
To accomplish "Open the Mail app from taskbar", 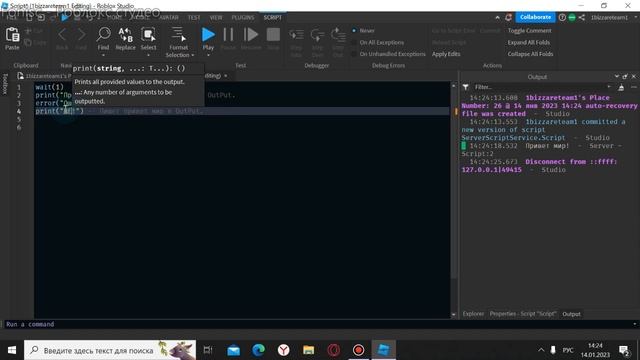I will pos(233,350).
